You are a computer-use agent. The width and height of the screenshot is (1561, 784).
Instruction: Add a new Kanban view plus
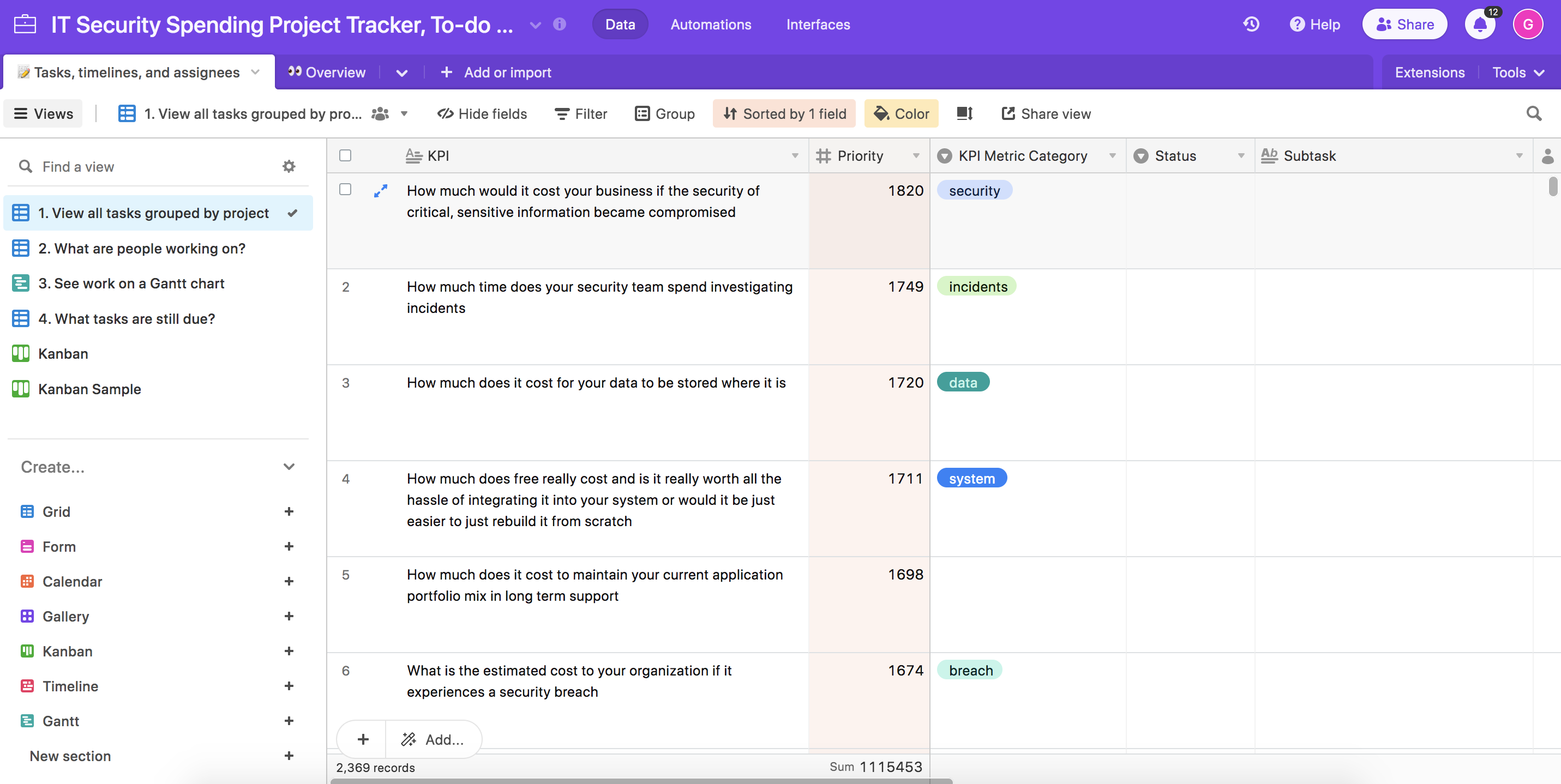[289, 652]
